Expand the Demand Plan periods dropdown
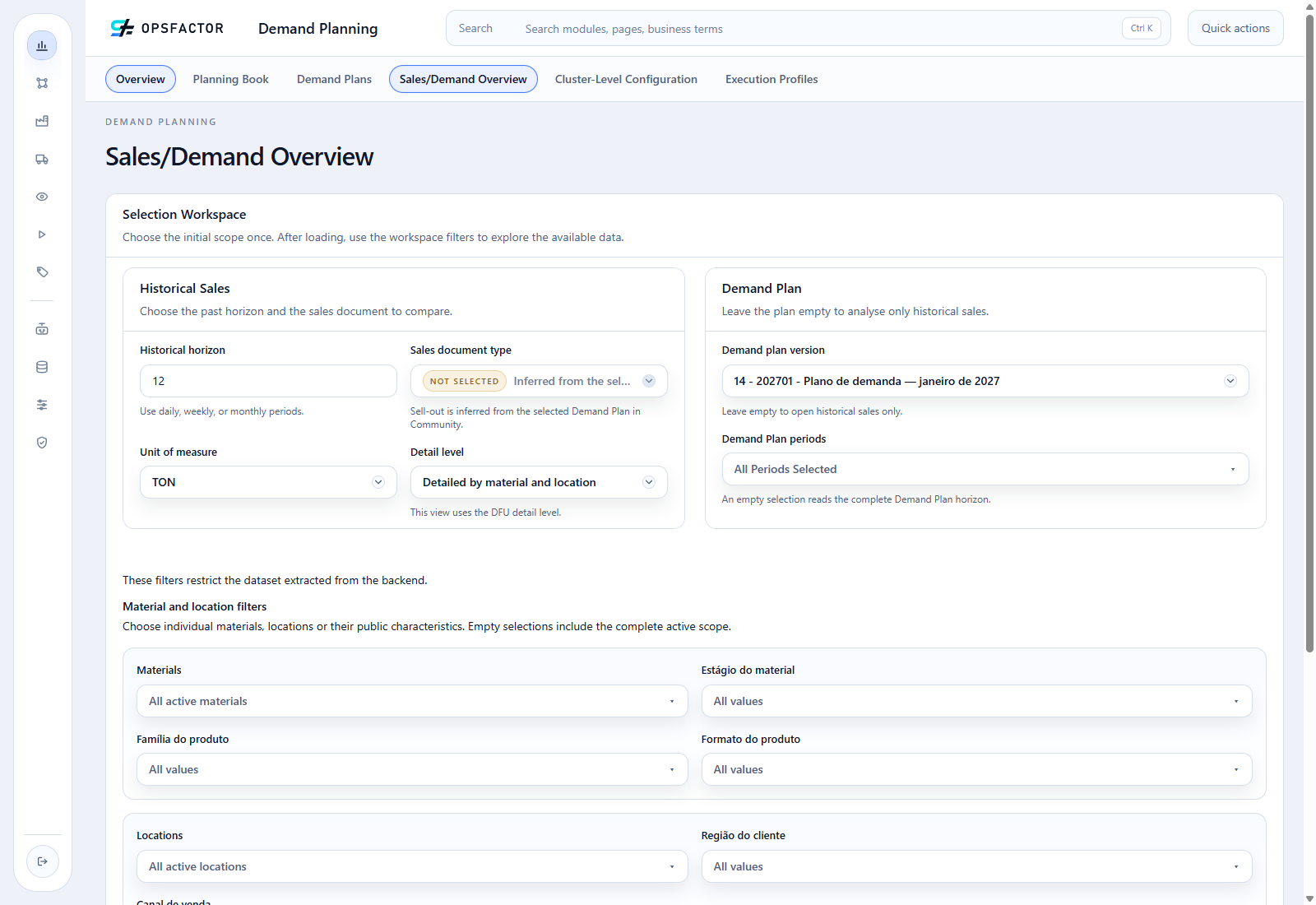Screen dimensions: 1316x905 click(985, 469)
